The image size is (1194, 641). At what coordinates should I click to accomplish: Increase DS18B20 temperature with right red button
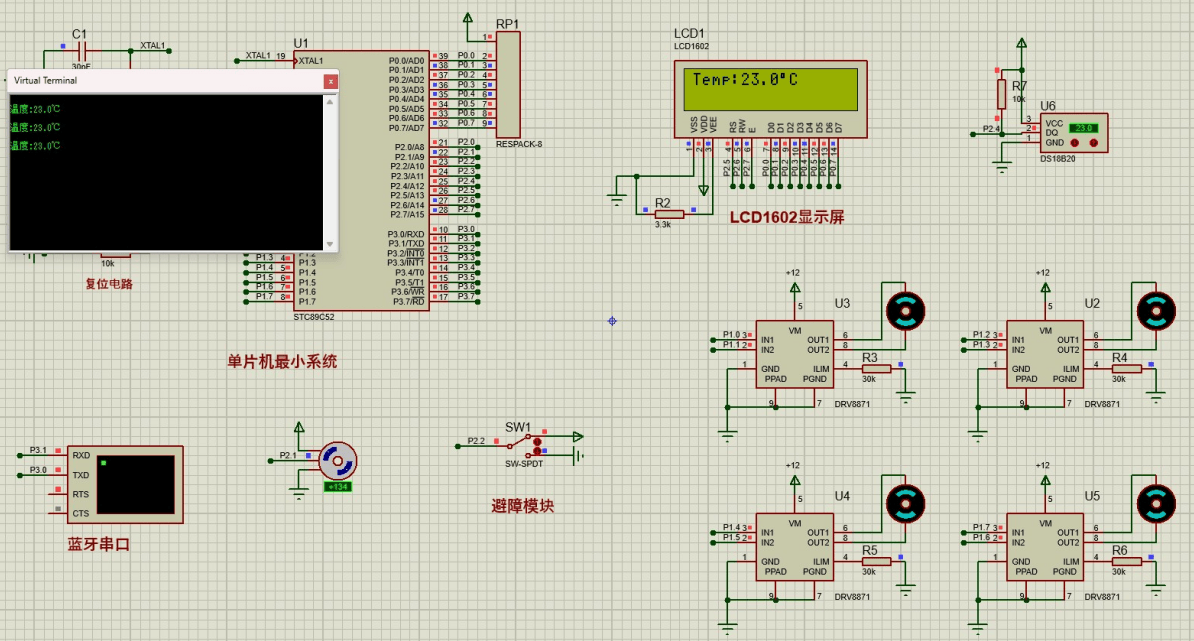coord(1093,144)
